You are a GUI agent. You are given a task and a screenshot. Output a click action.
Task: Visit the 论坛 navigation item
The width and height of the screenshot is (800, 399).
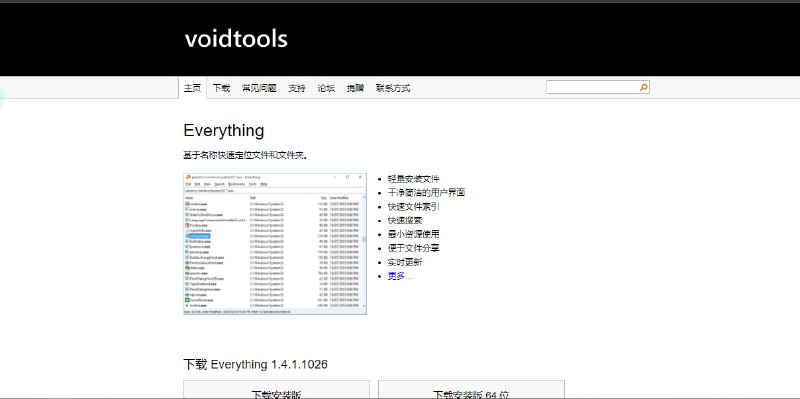tap(326, 88)
